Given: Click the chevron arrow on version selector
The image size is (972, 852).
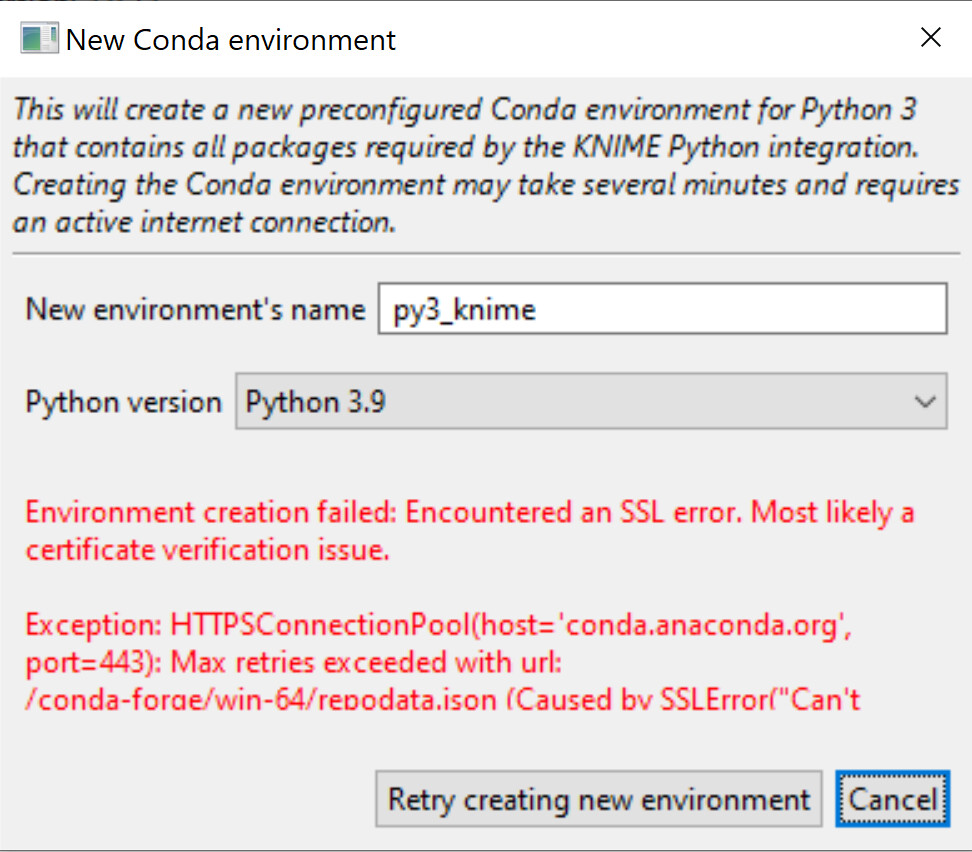Looking at the screenshot, I should 924,401.
